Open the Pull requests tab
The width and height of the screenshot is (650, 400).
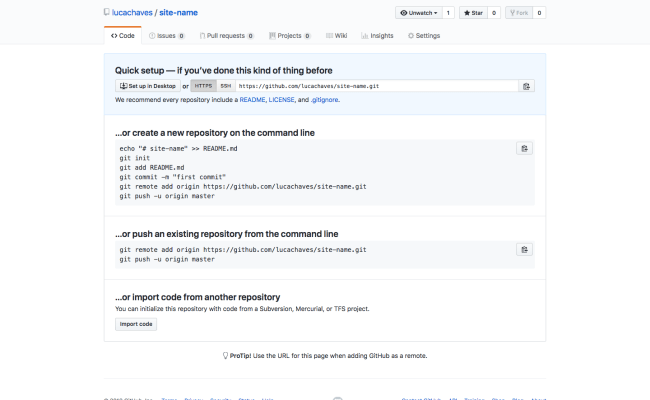pyautogui.click(x=226, y=36)
